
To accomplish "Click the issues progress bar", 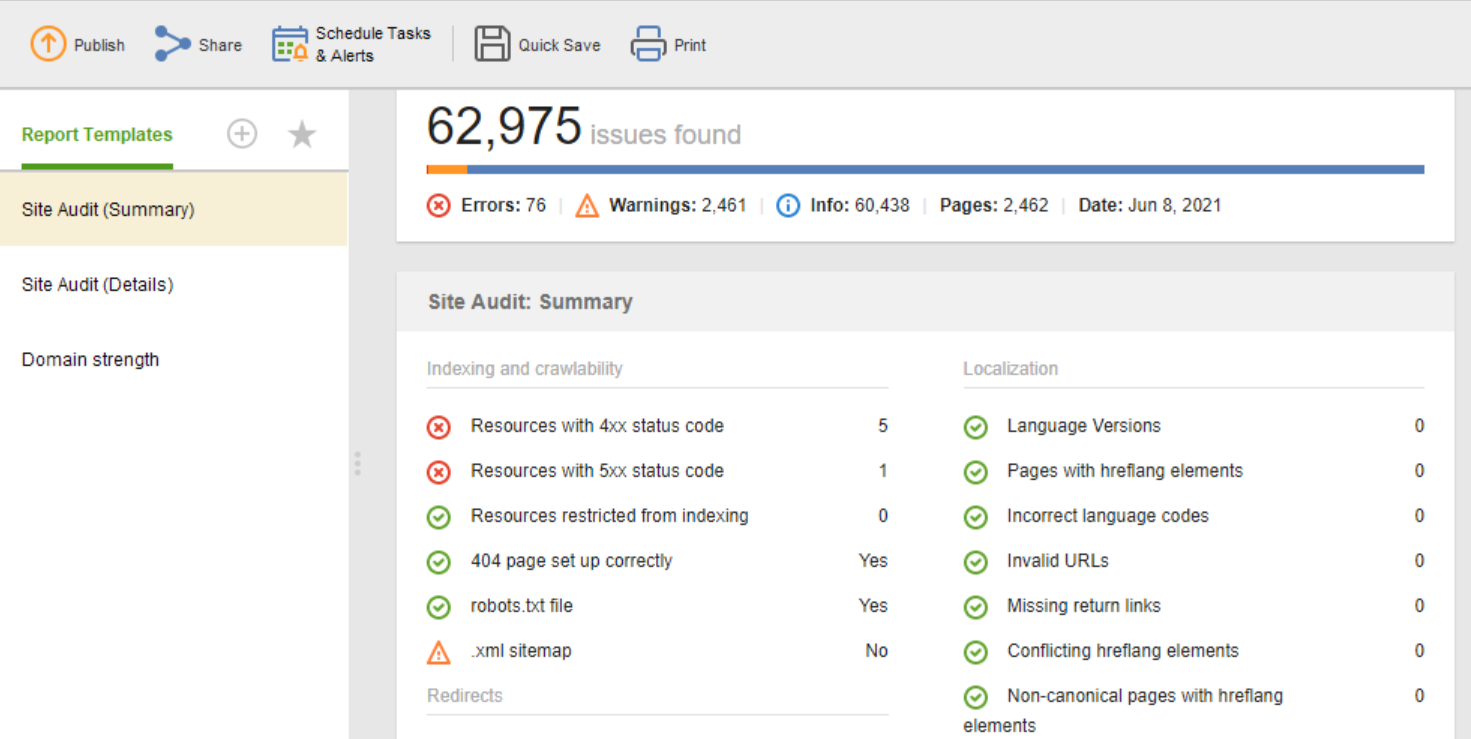I will tap(925, 169).
